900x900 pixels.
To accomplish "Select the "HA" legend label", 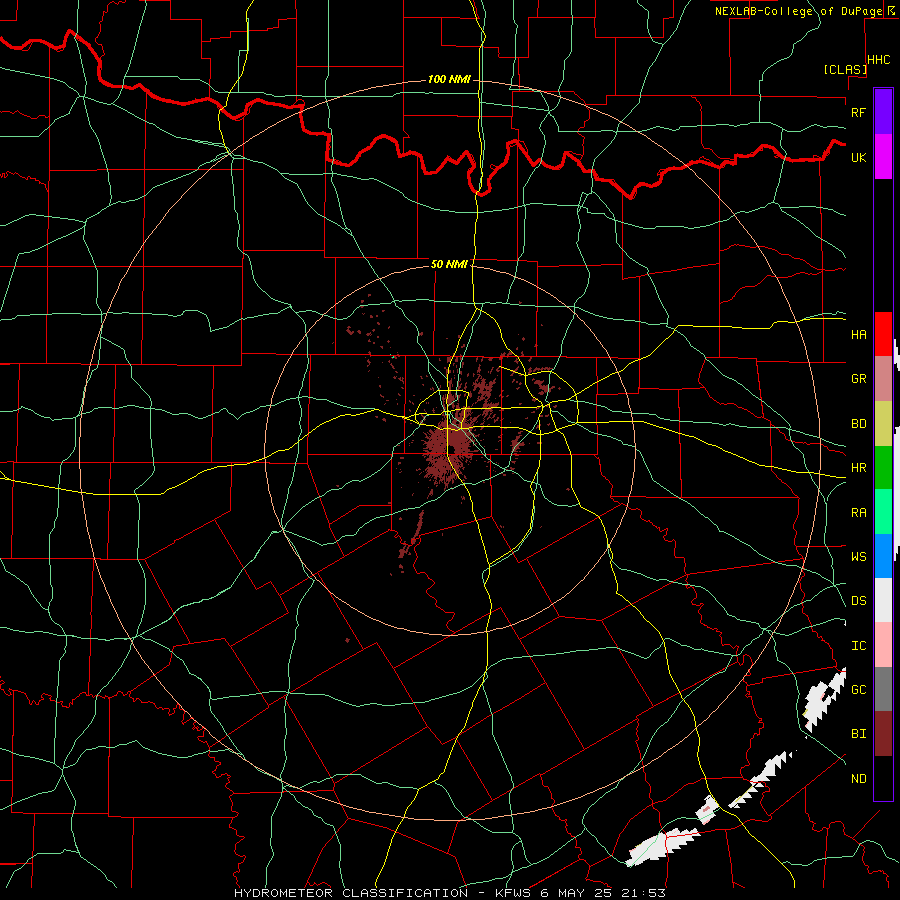I will 858,335.
